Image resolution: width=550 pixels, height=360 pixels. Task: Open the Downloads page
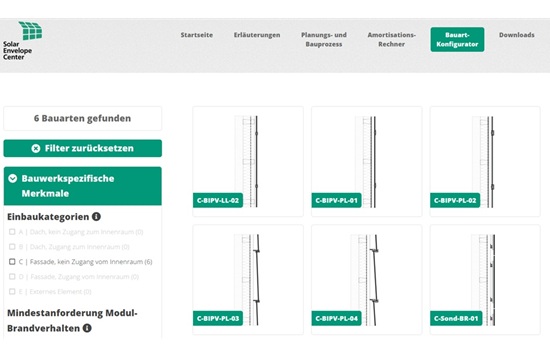coord(516,35)
